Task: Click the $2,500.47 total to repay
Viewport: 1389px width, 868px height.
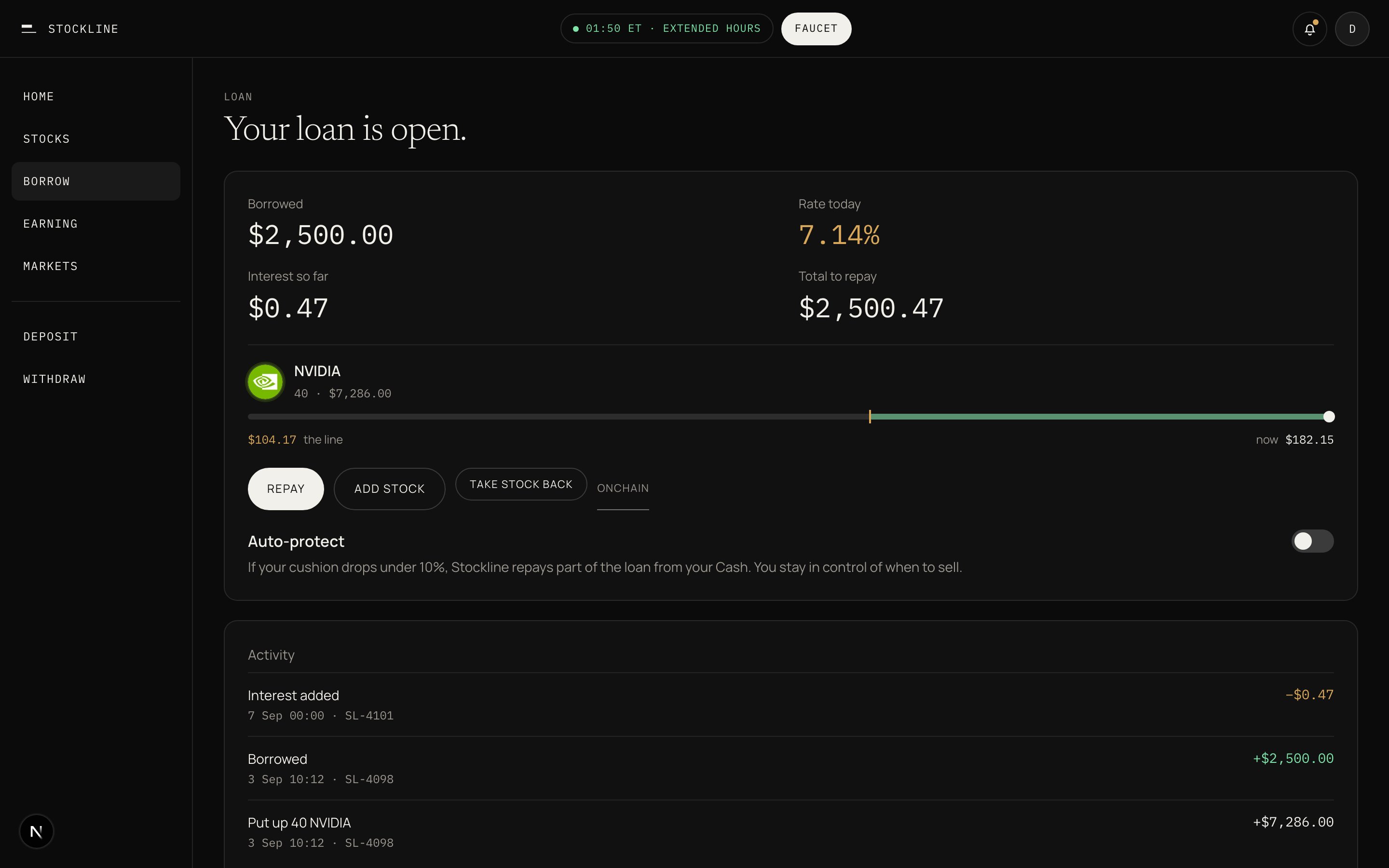Action: 871,308
